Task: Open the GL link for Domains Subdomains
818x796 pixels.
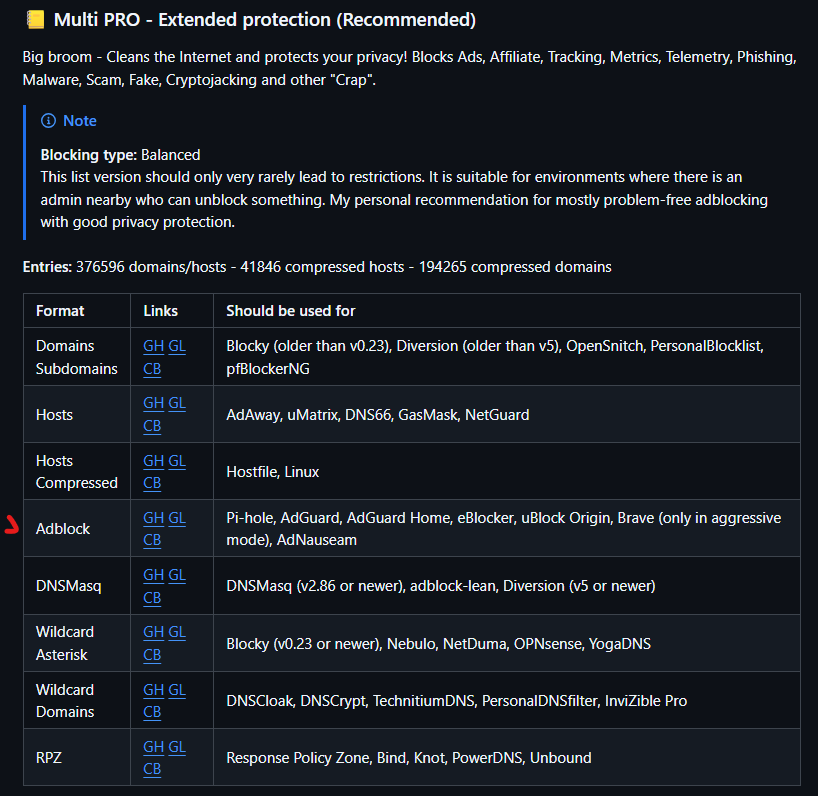Action: 177,345
